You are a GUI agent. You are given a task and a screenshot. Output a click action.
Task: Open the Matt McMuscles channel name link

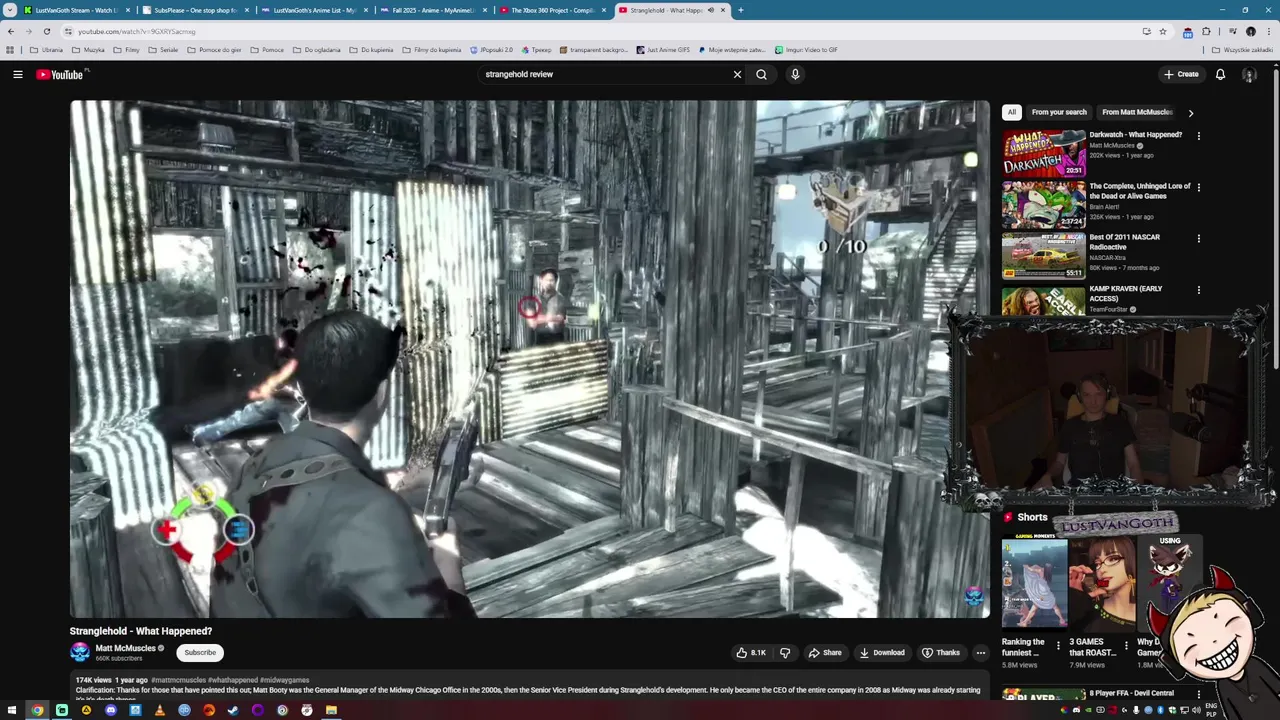click(x=125, y=648)
